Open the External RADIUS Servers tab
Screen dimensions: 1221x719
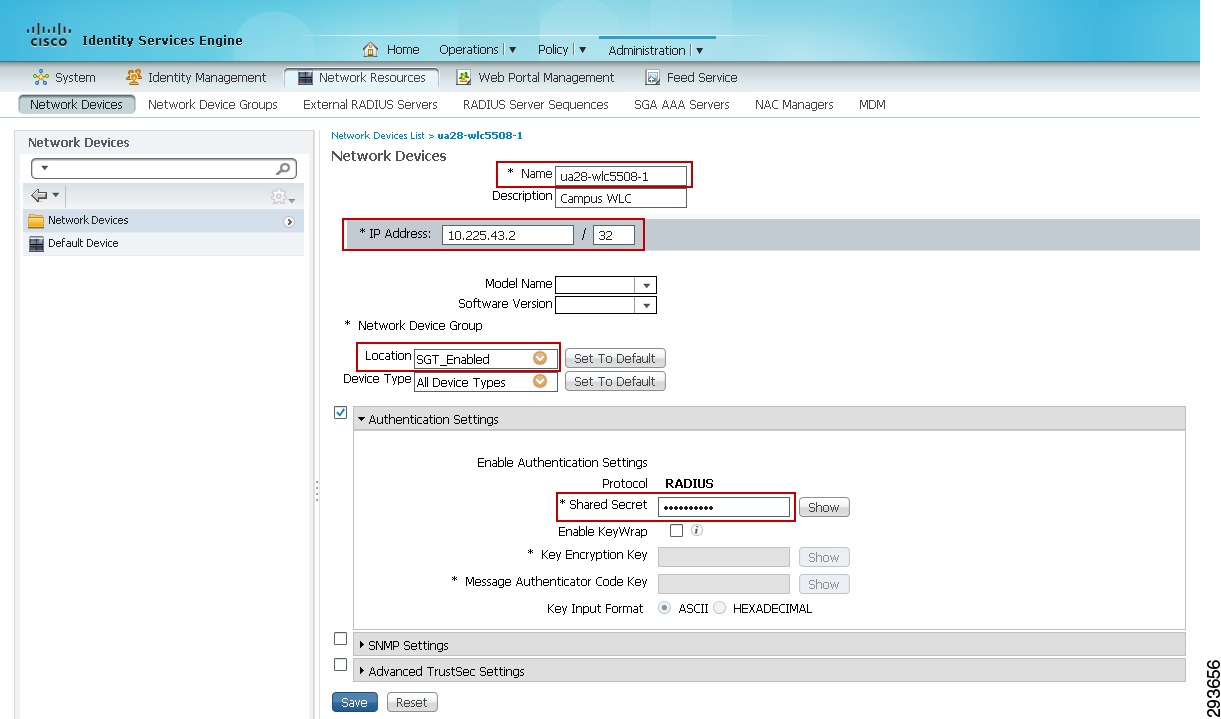370,104
